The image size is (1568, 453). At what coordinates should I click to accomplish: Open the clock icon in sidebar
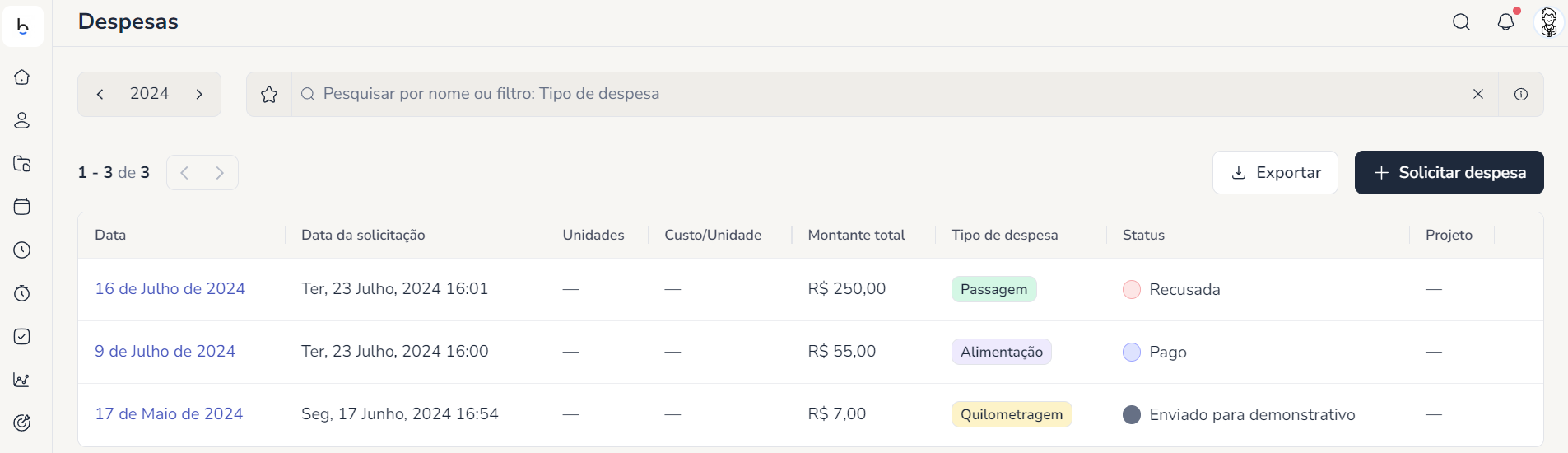click(x=22, y=250)
